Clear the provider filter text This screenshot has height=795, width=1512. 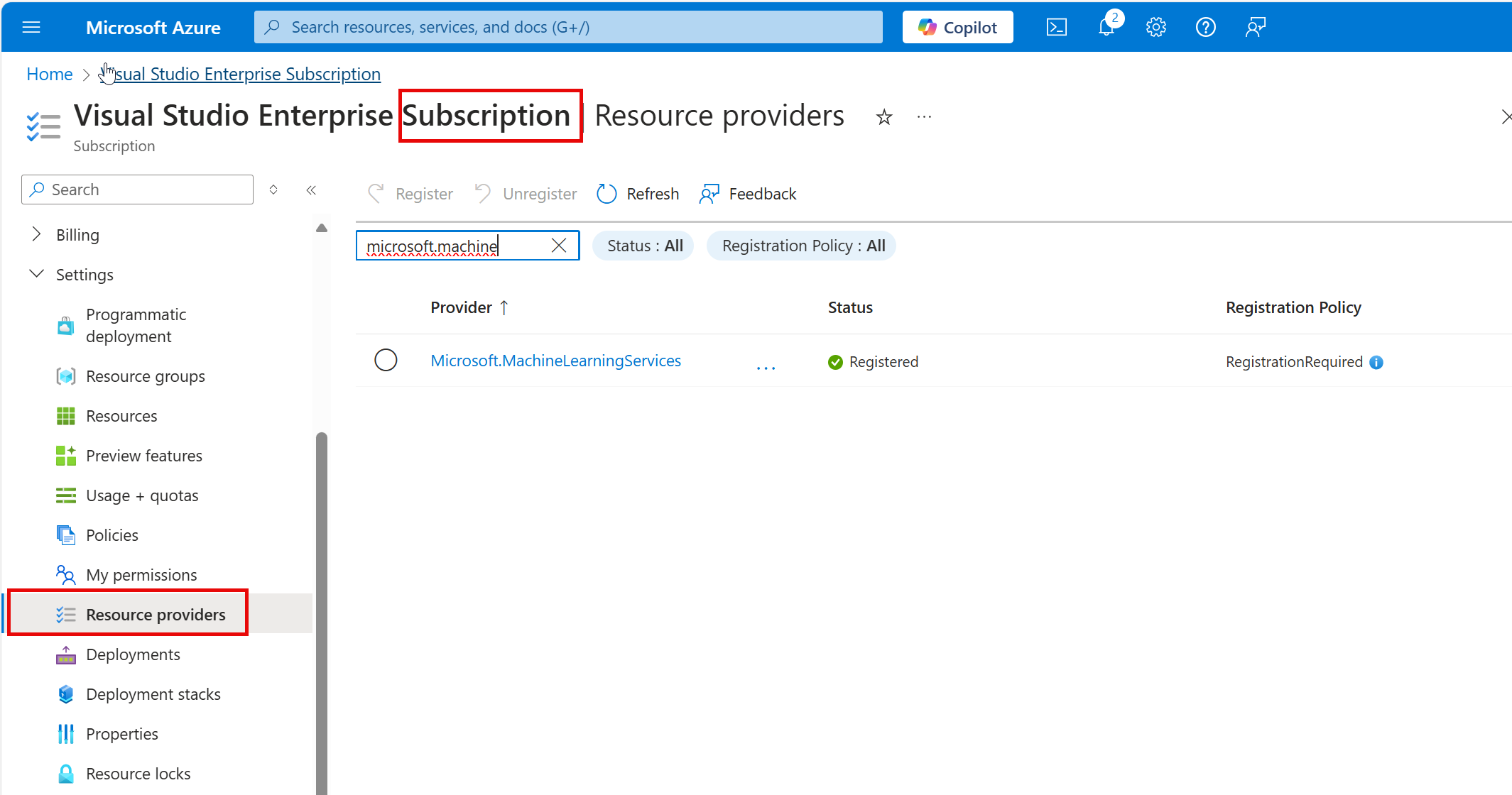click(x=559, y=246)
